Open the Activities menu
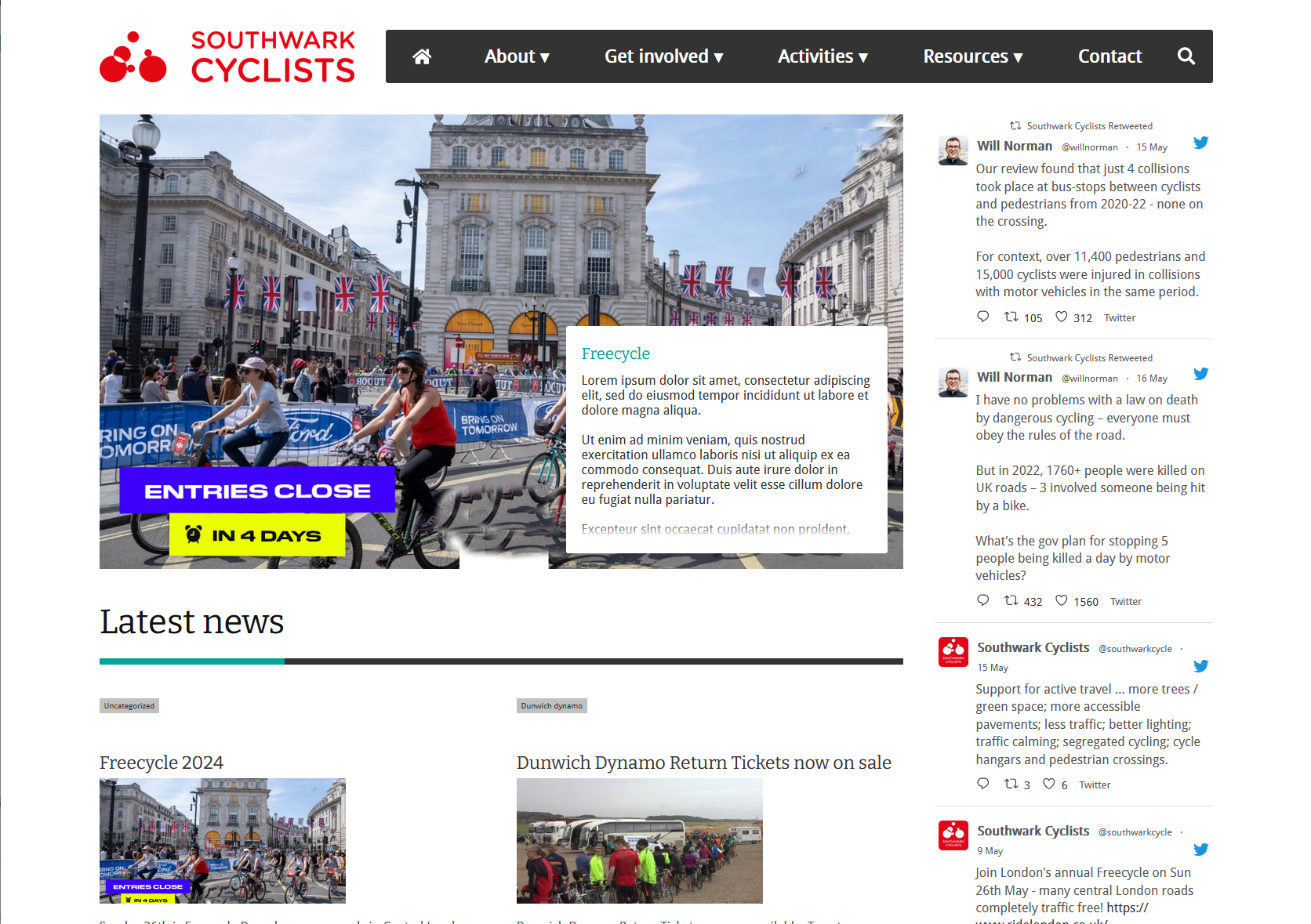Screen dimensions: 1311x924 point(823,56)
